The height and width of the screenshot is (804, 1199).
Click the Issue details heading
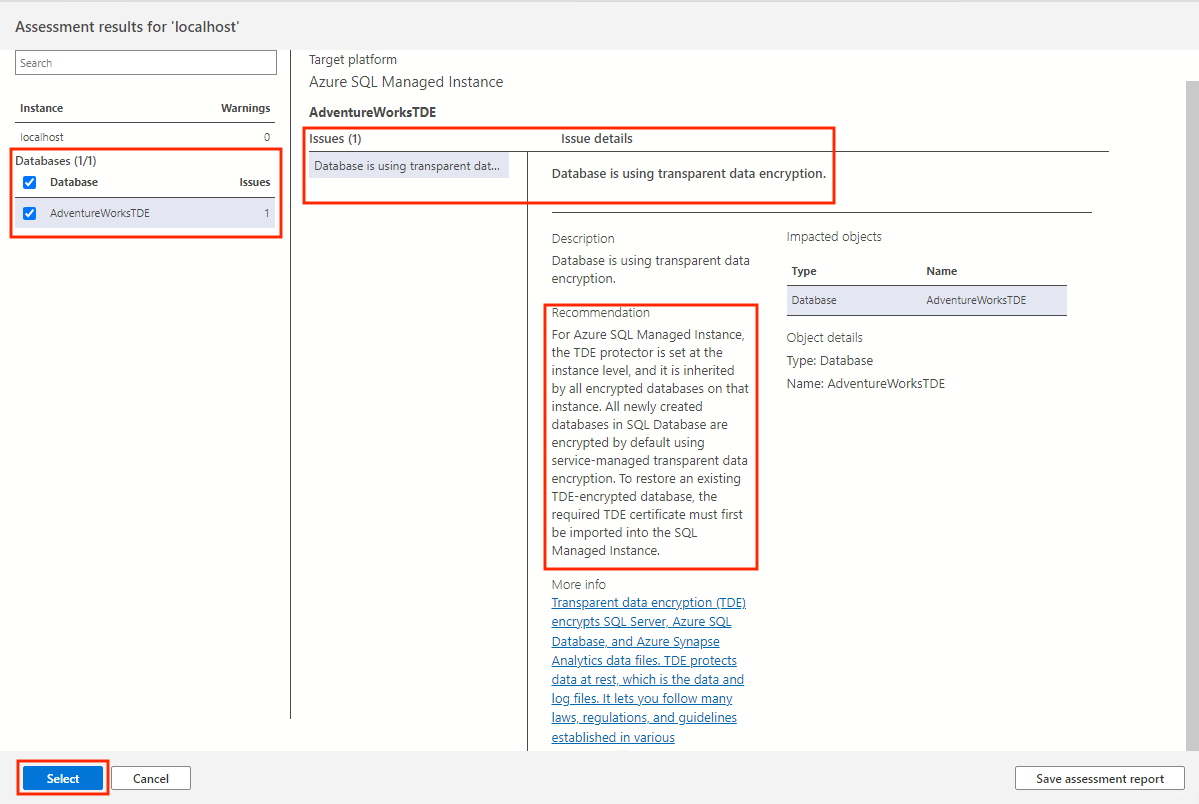point(596,138)
